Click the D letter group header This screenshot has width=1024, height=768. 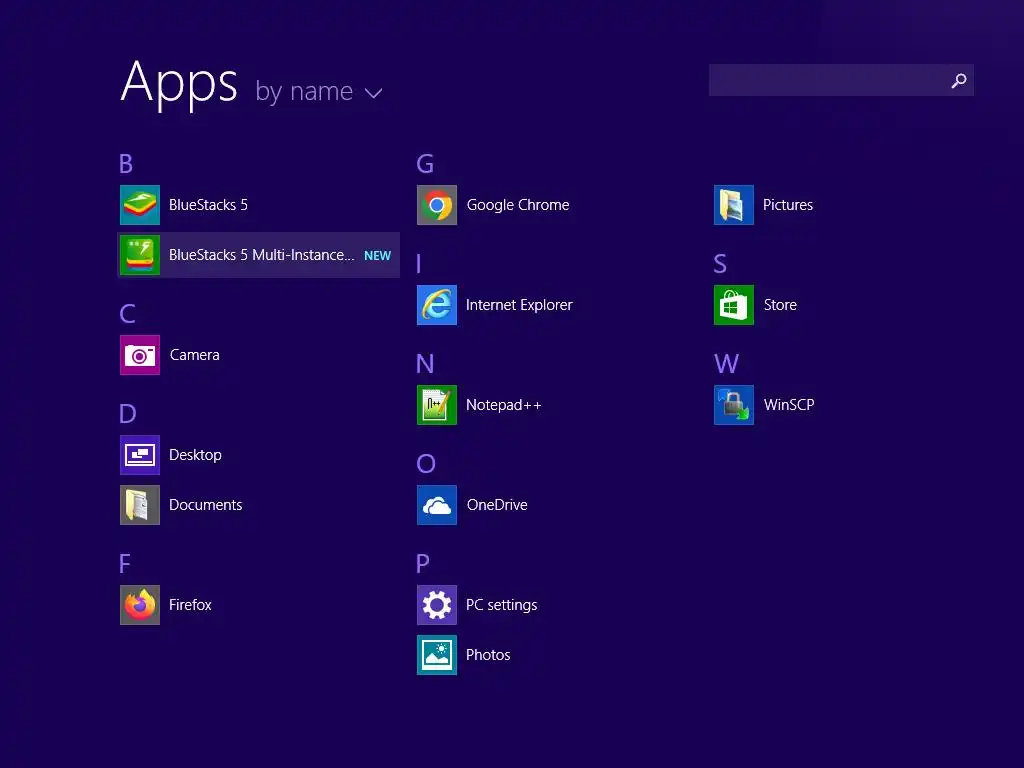pyautogui.click(x=128, y=414)
